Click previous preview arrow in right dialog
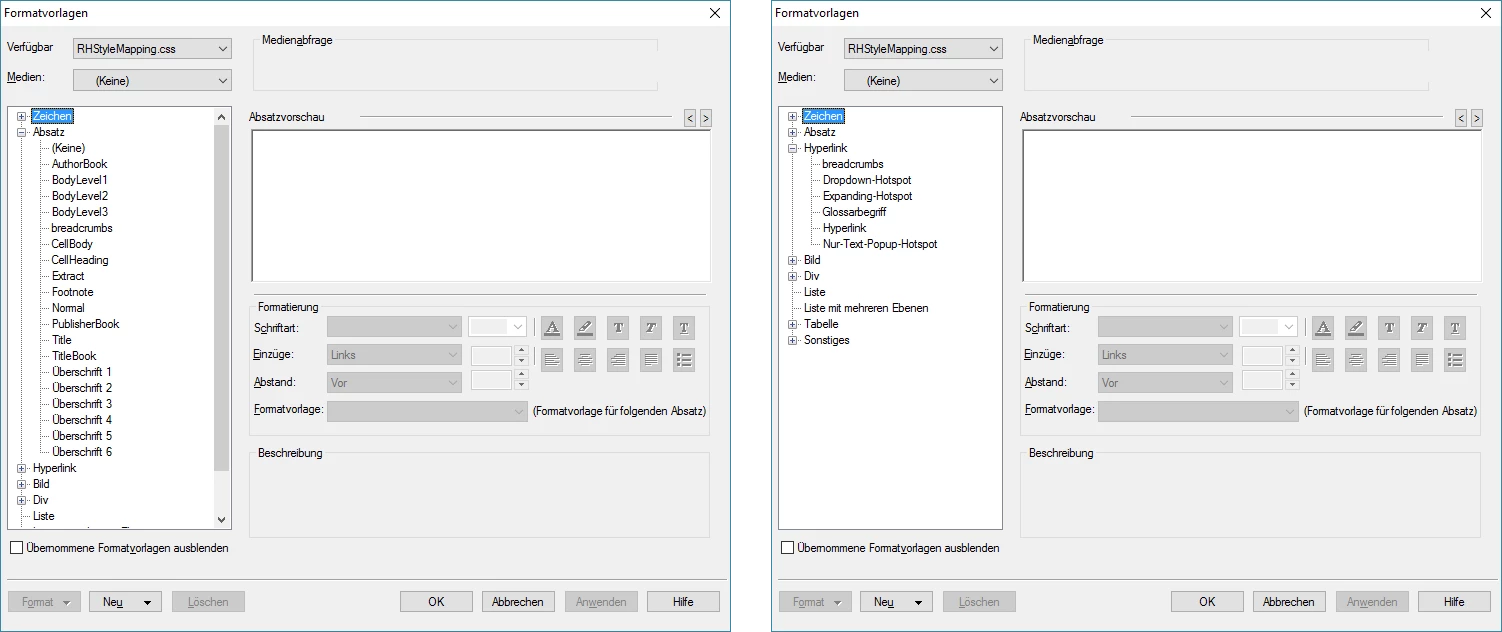 point(1461,118)
